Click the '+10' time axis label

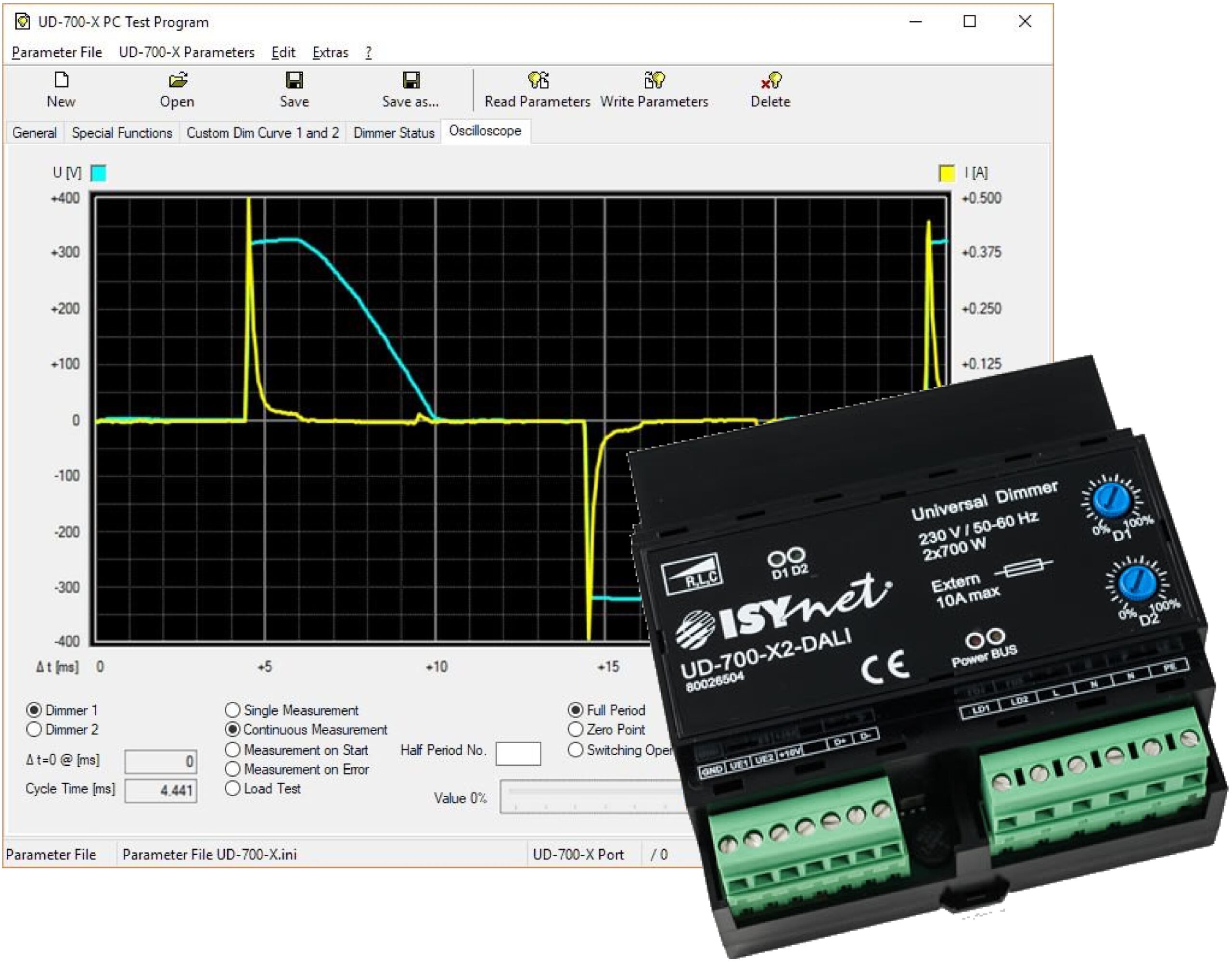pyautogui.click(x=437, y=667)
